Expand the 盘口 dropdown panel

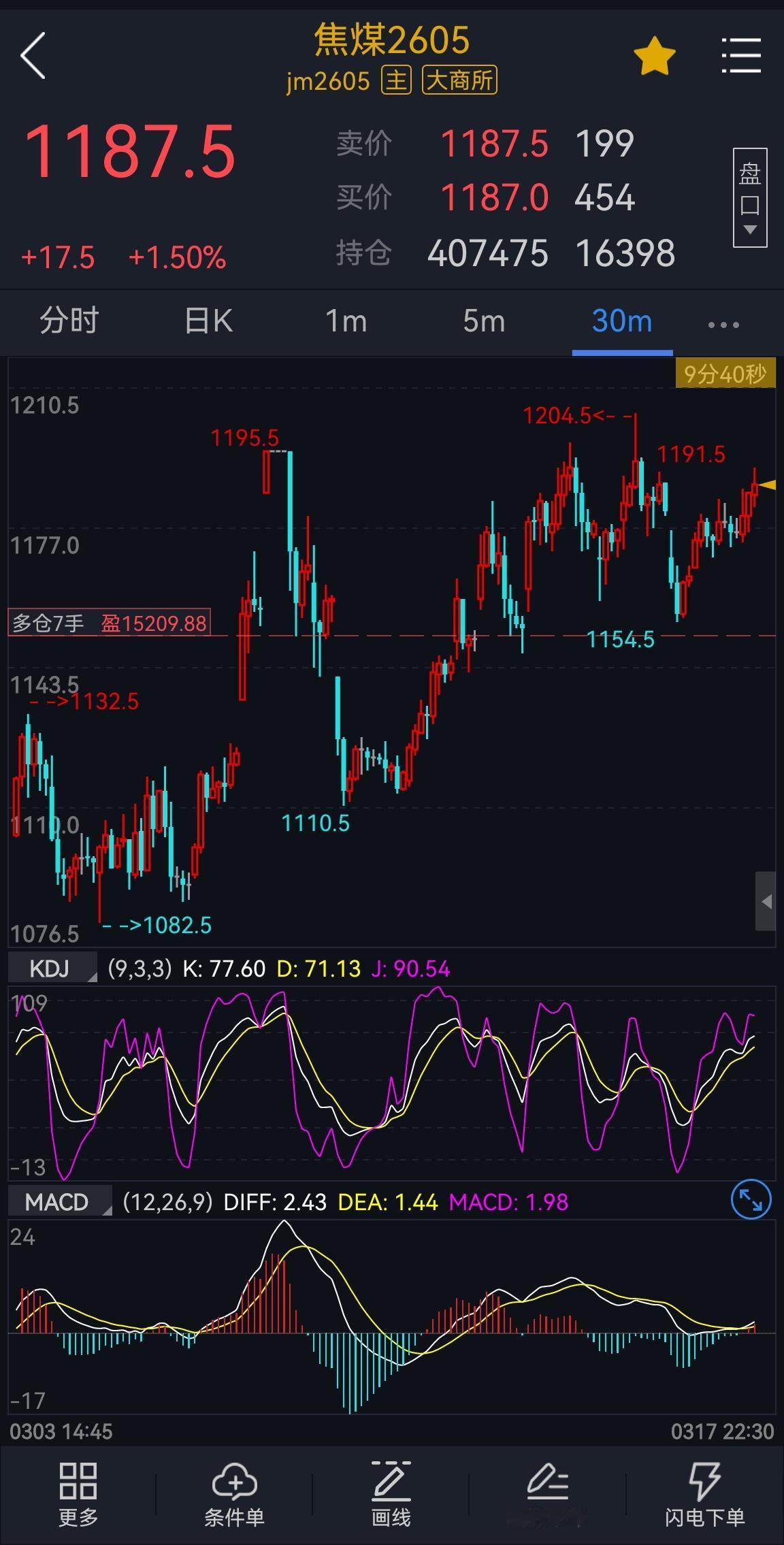tap(750, 197)
